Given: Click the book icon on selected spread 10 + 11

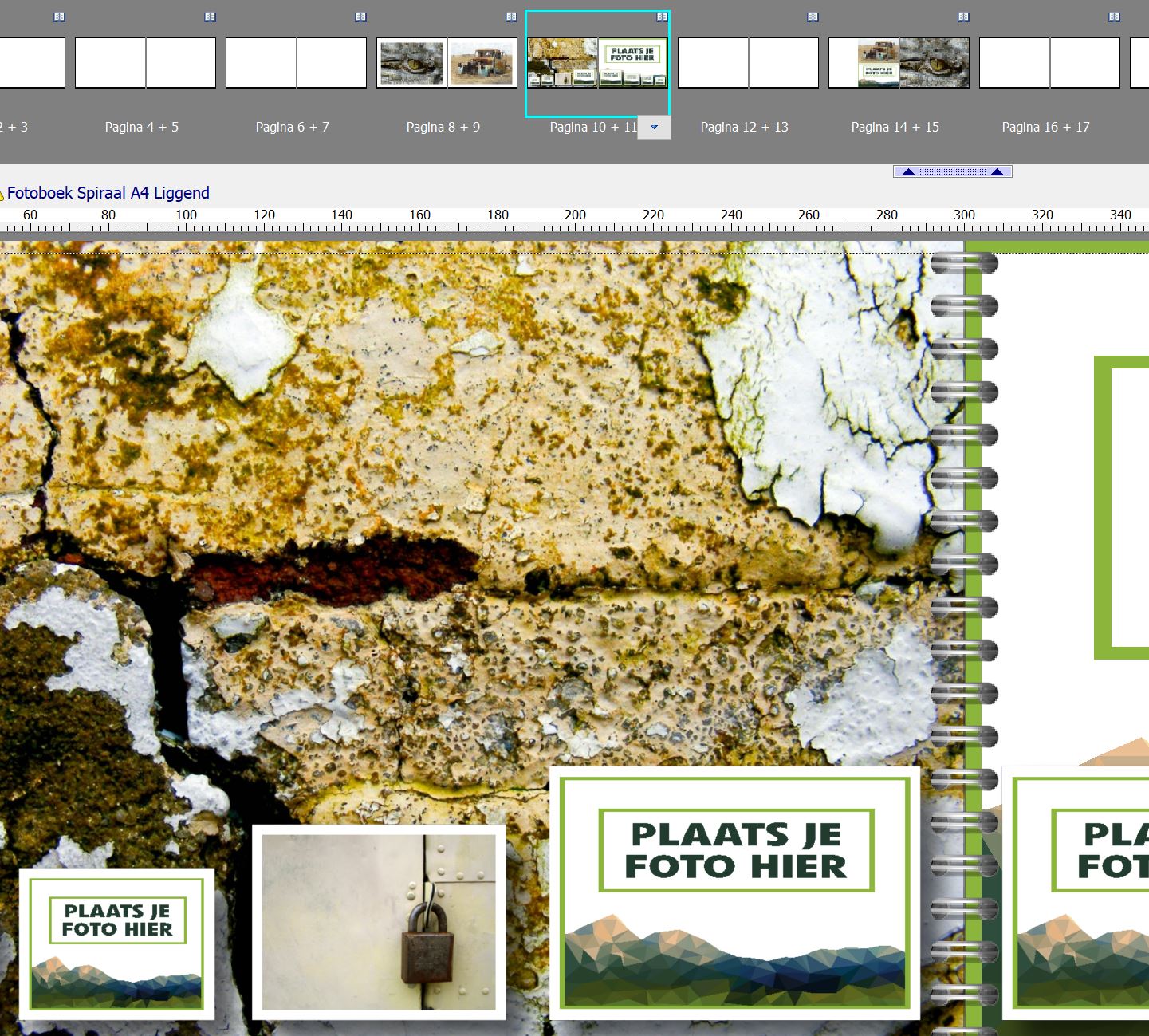Looking at the screenshot, I should (662, 17).
